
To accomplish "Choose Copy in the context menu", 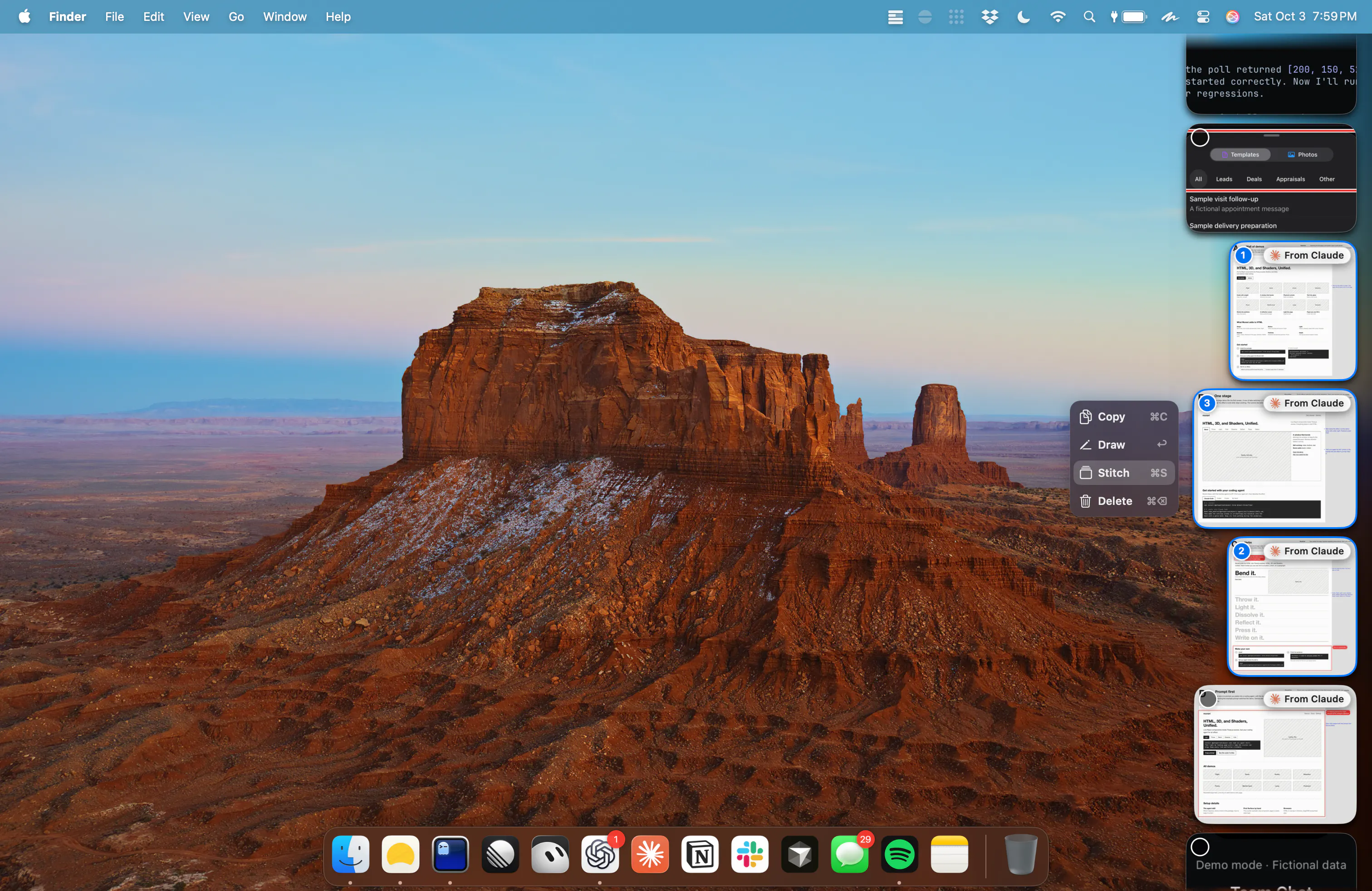I will tap(1123, 416).
